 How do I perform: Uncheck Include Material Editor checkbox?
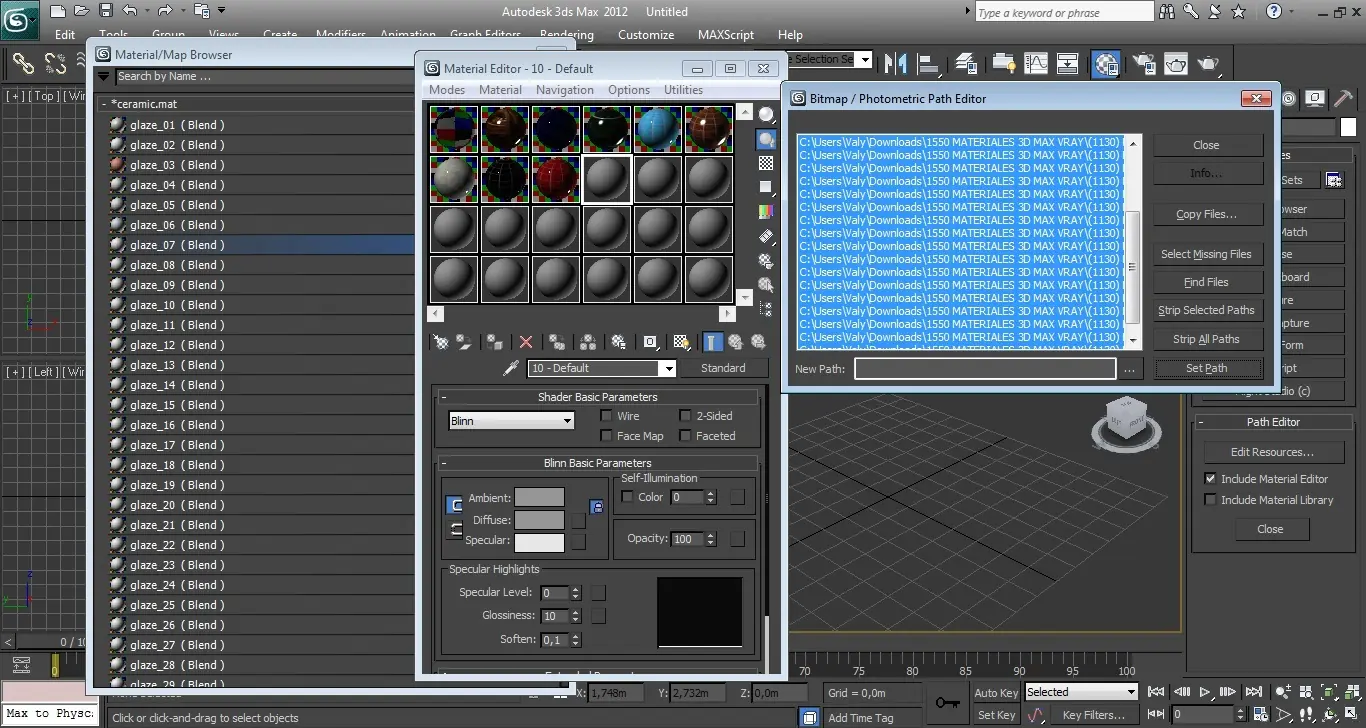click(1210, 479)
